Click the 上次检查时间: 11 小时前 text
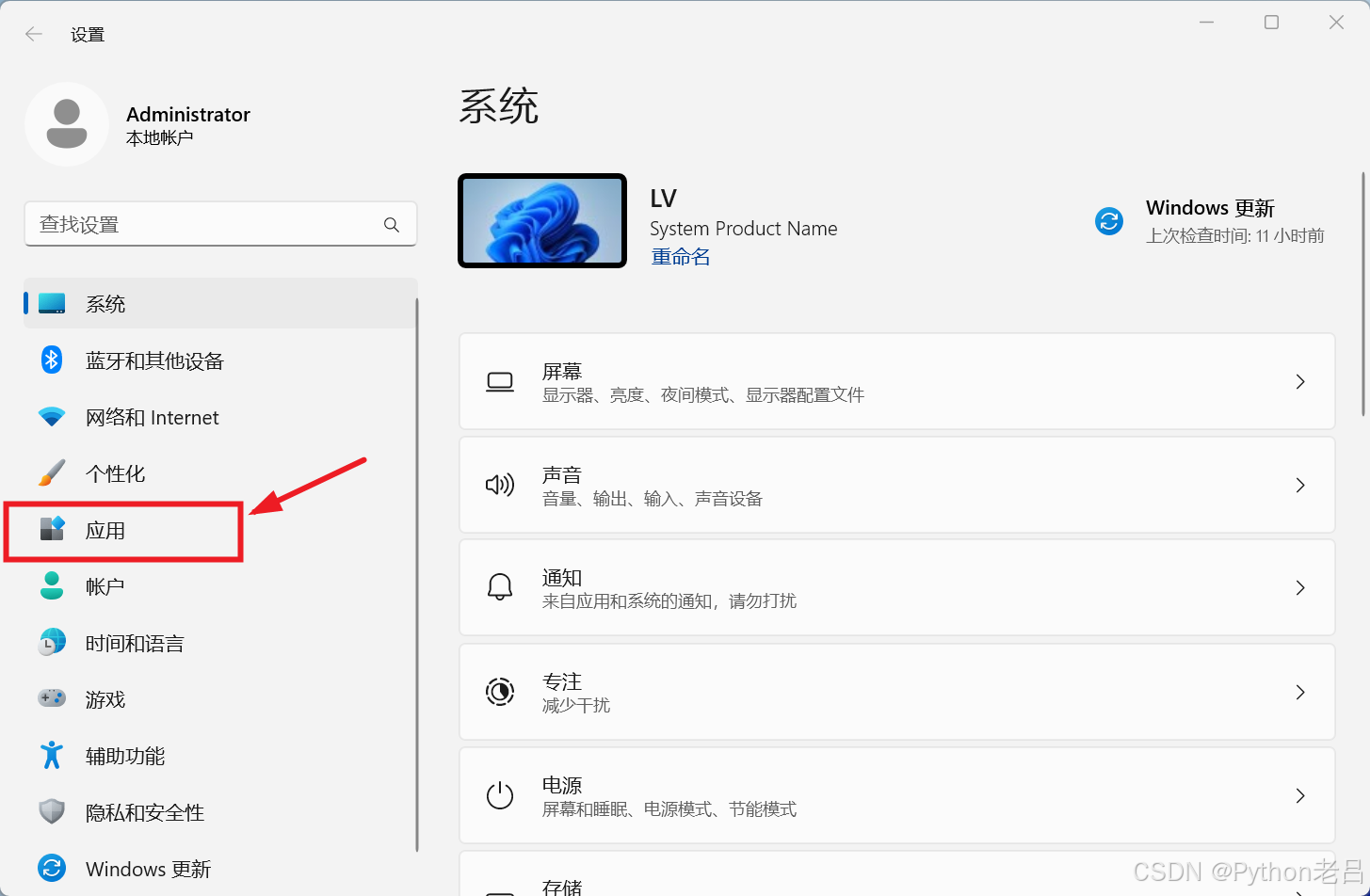This screenshot has height=896, width=1370. pyautogui.click(x=1235, y=236)
